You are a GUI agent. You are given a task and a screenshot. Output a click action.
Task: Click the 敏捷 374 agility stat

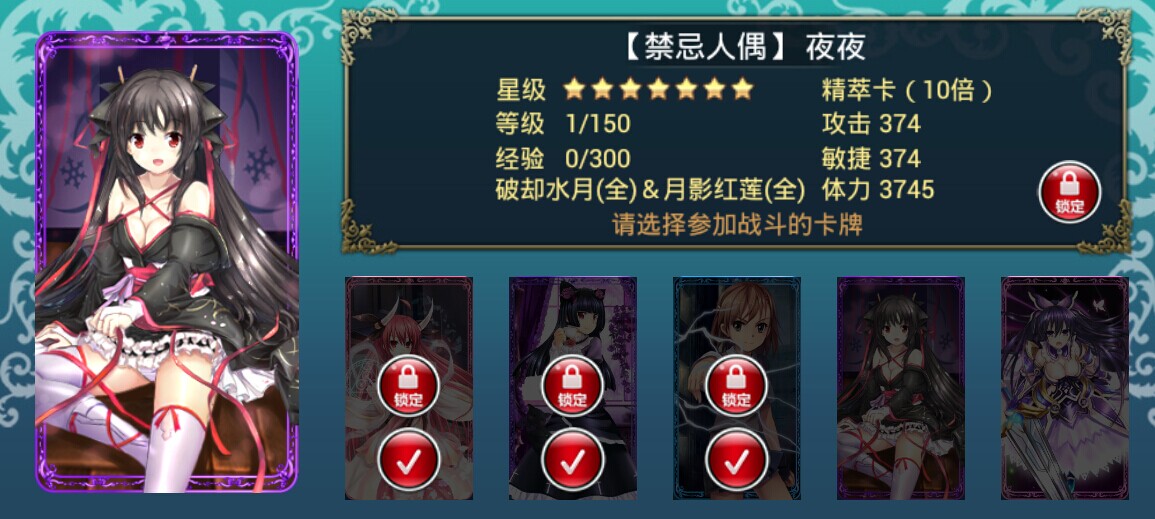(871, 158)
